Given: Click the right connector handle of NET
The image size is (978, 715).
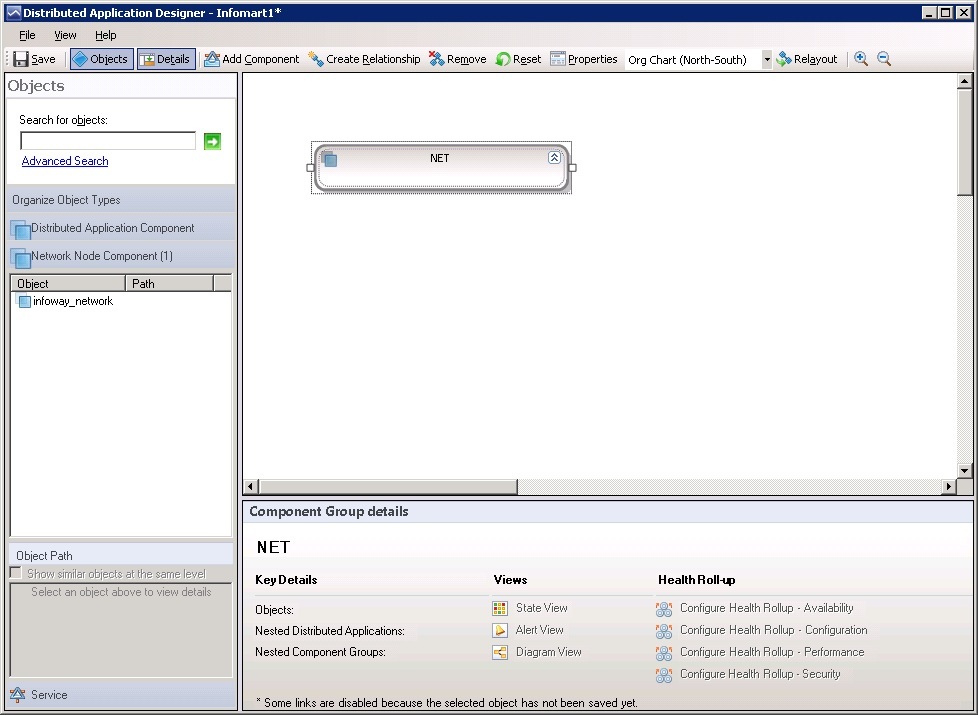Looking at the screenshot, I should coord(572,168).
